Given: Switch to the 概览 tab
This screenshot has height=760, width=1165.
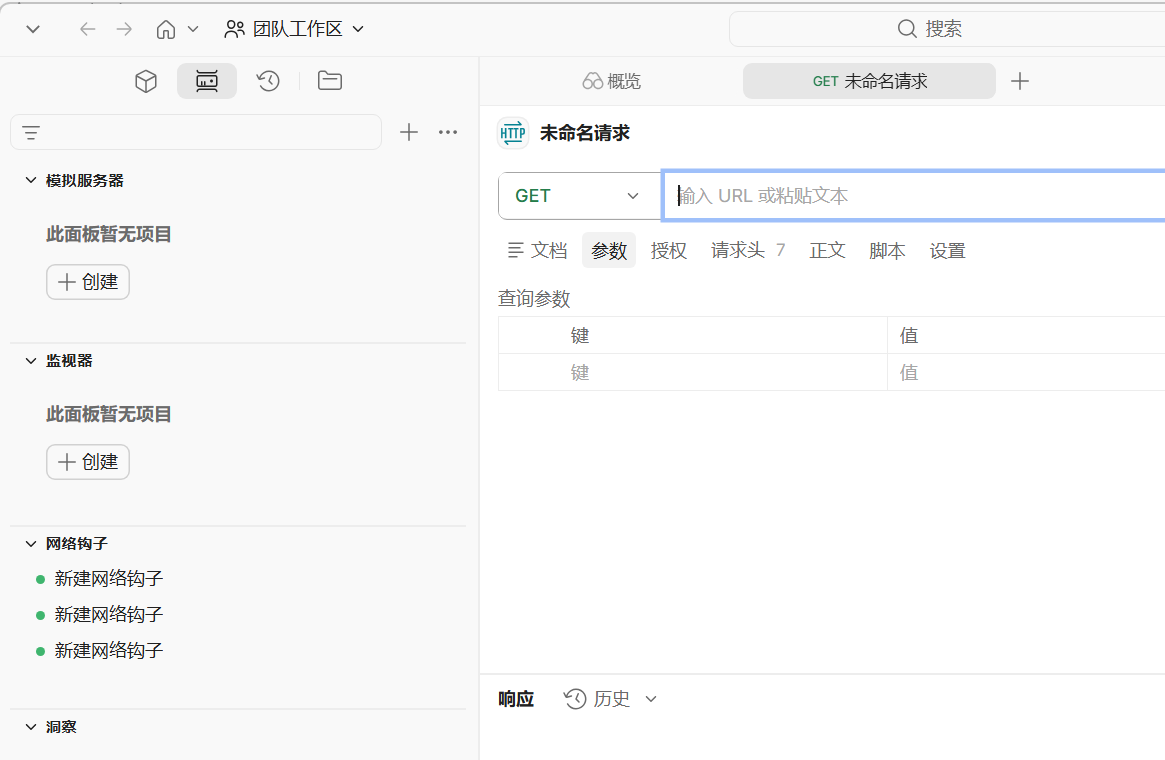Looking at the screenshot, I should point(611,81).
